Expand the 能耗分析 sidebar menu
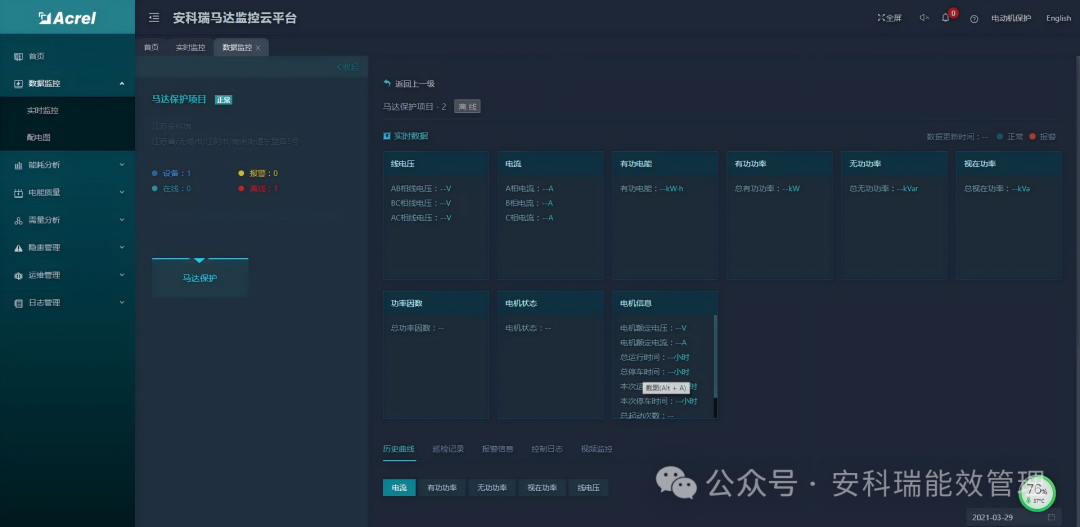The image size is (1080, 527). [x=122, y=165]
